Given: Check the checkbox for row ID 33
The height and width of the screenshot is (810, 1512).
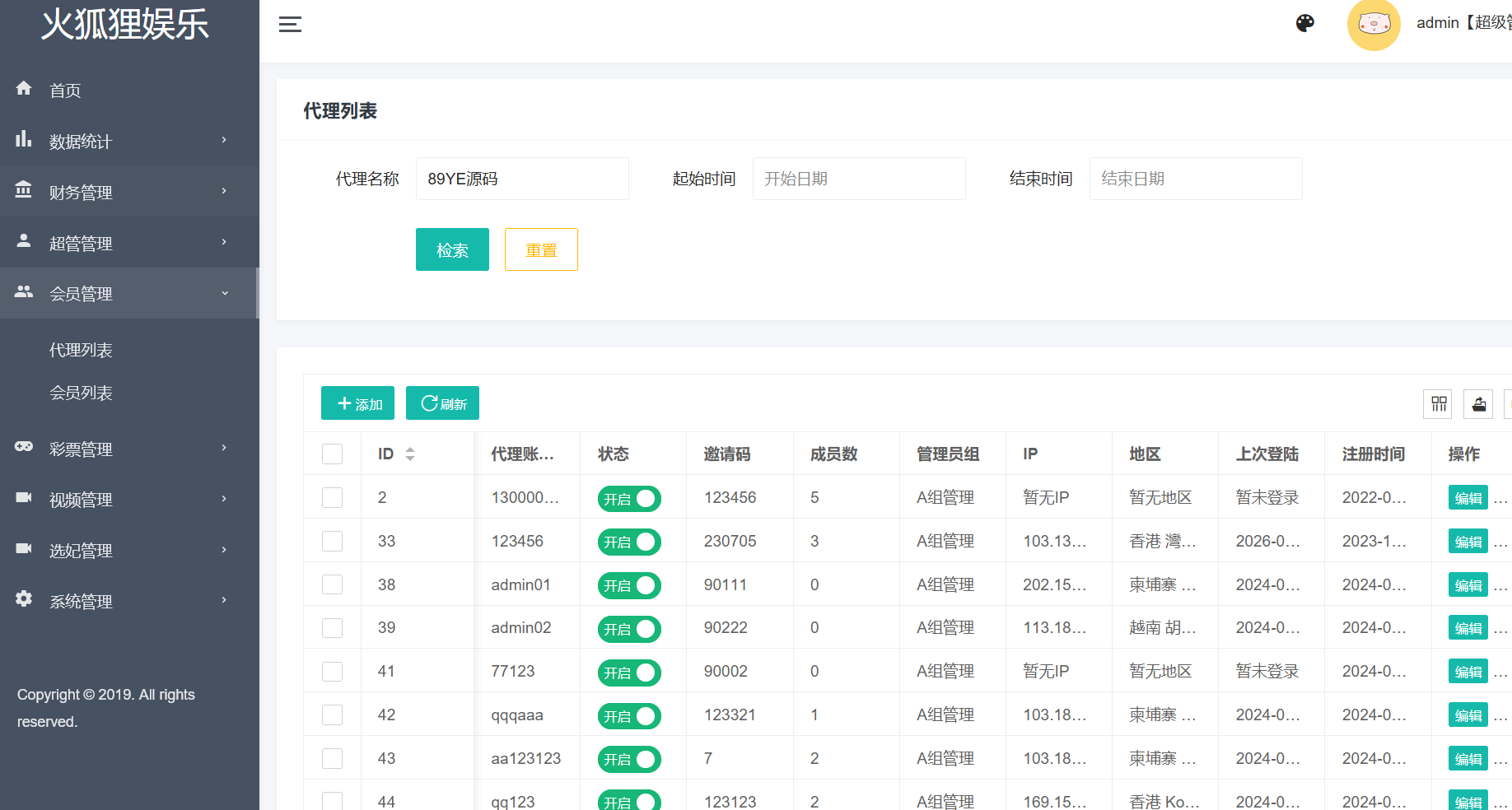Looking at the screenshot, I should pyautogui.click(x=332, y=541).
